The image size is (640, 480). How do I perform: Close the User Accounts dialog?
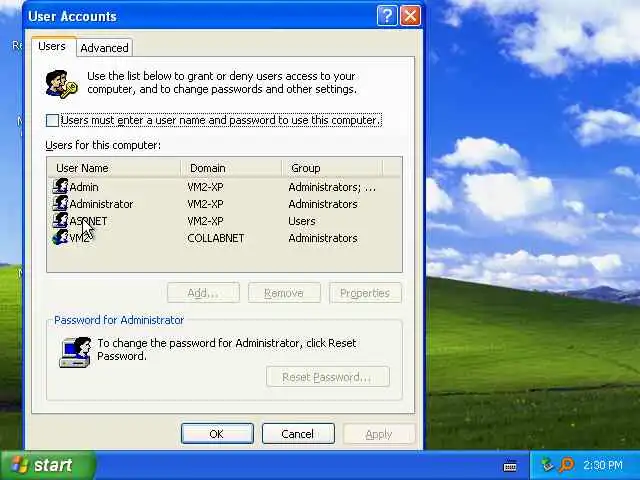tap(410, 16)
